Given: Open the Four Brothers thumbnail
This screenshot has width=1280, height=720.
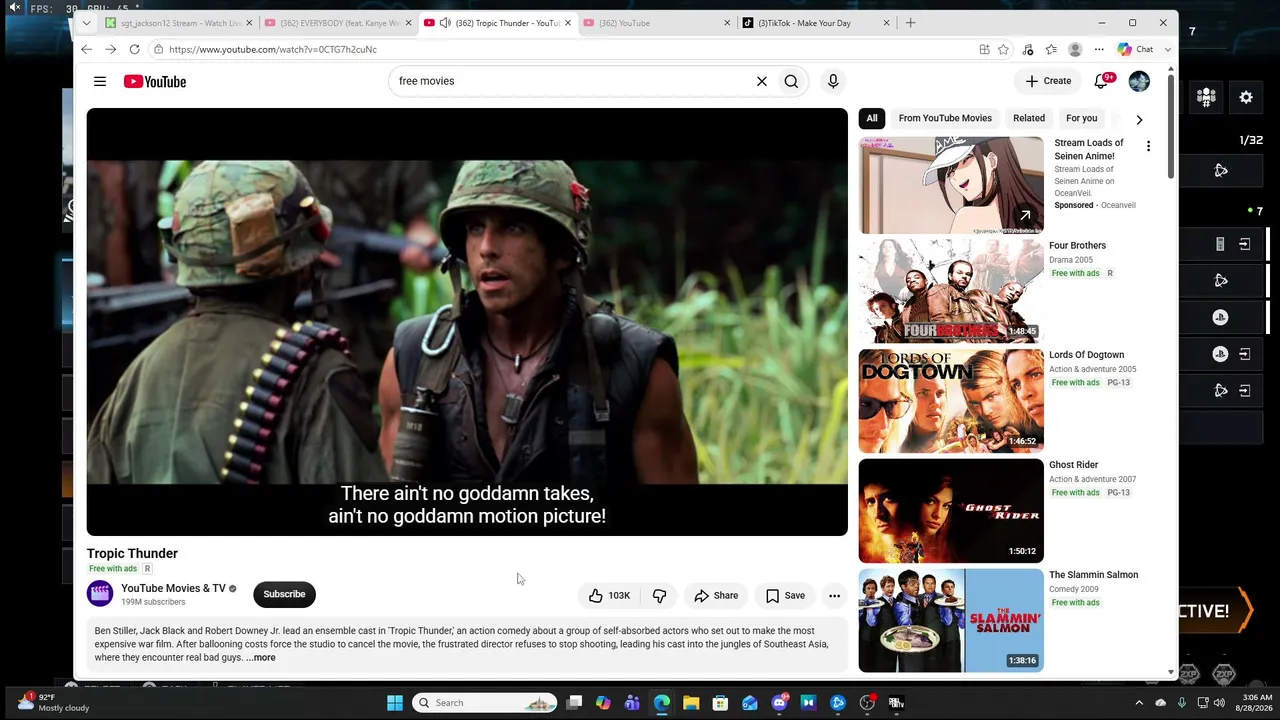Looking at the screenshot, I should pos(951,291).
